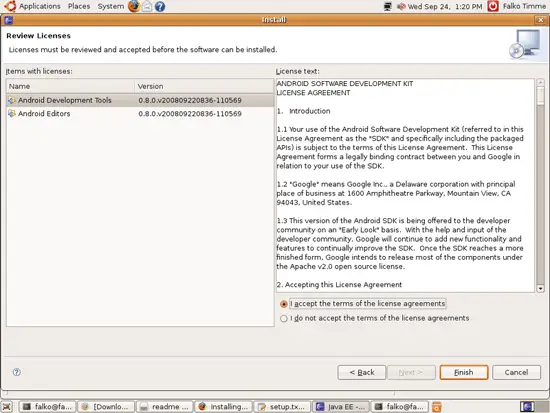Viewport: 550px width, 413px height.
Task: Click the orange icon after taskbar windows
Action: tap(436, 407)
